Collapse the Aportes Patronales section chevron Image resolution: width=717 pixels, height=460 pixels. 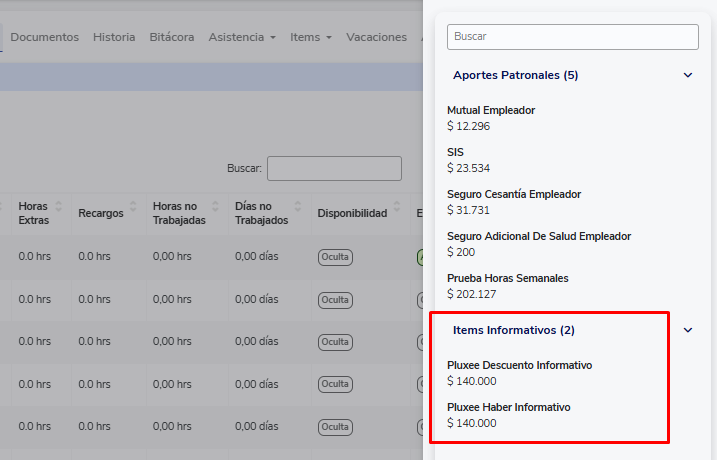687,75
